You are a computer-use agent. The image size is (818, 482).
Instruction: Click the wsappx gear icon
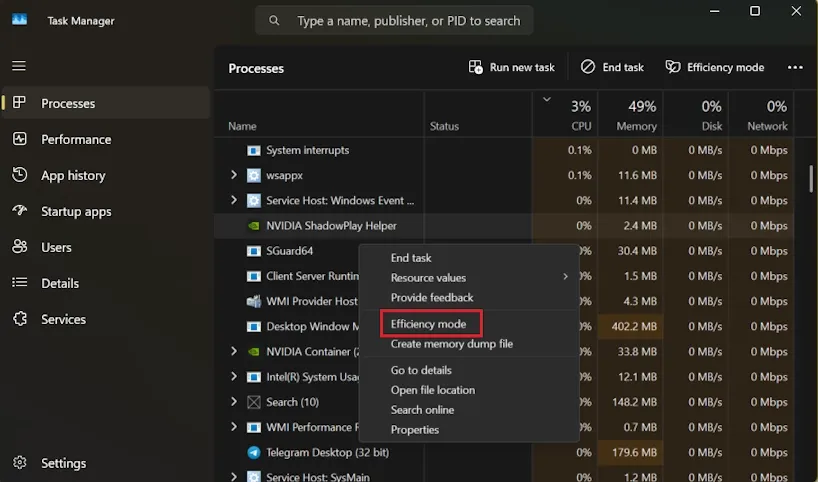[x=254, y=175]
